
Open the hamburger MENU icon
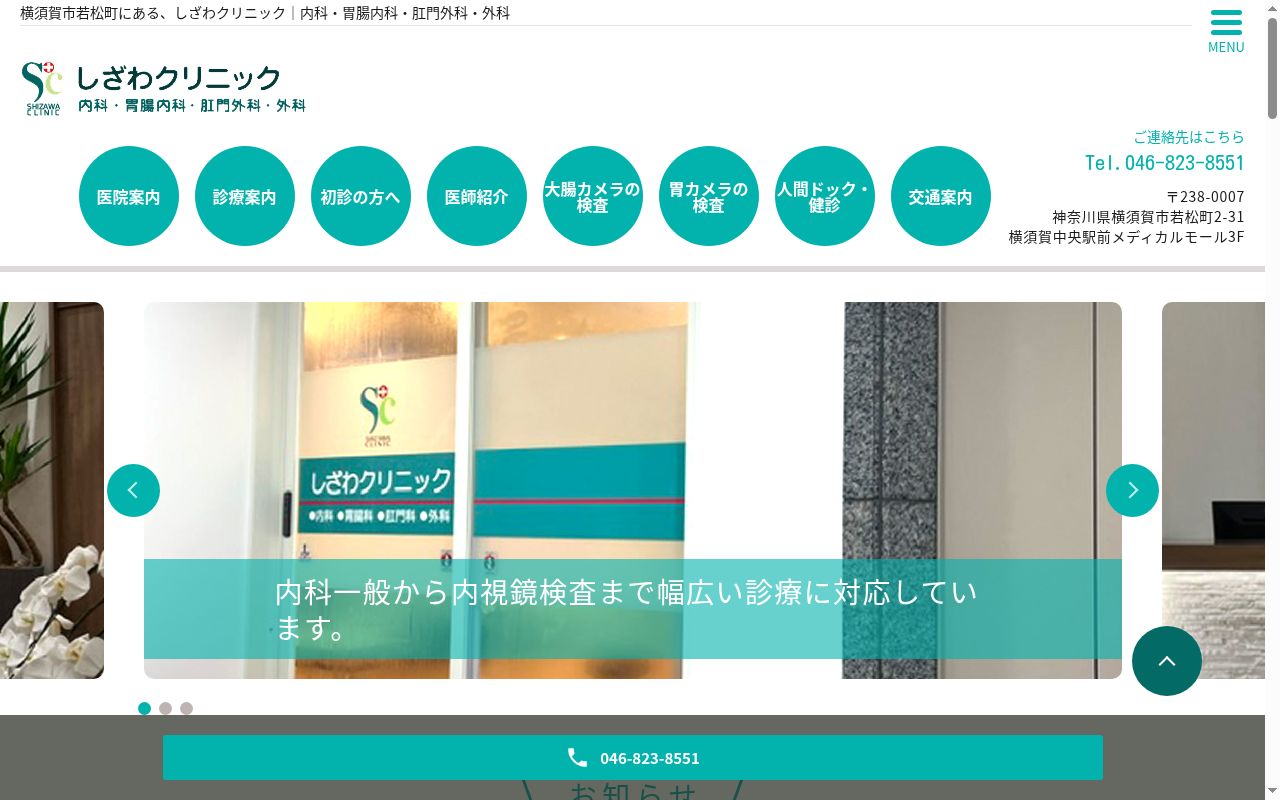[x=1226, y=32]
